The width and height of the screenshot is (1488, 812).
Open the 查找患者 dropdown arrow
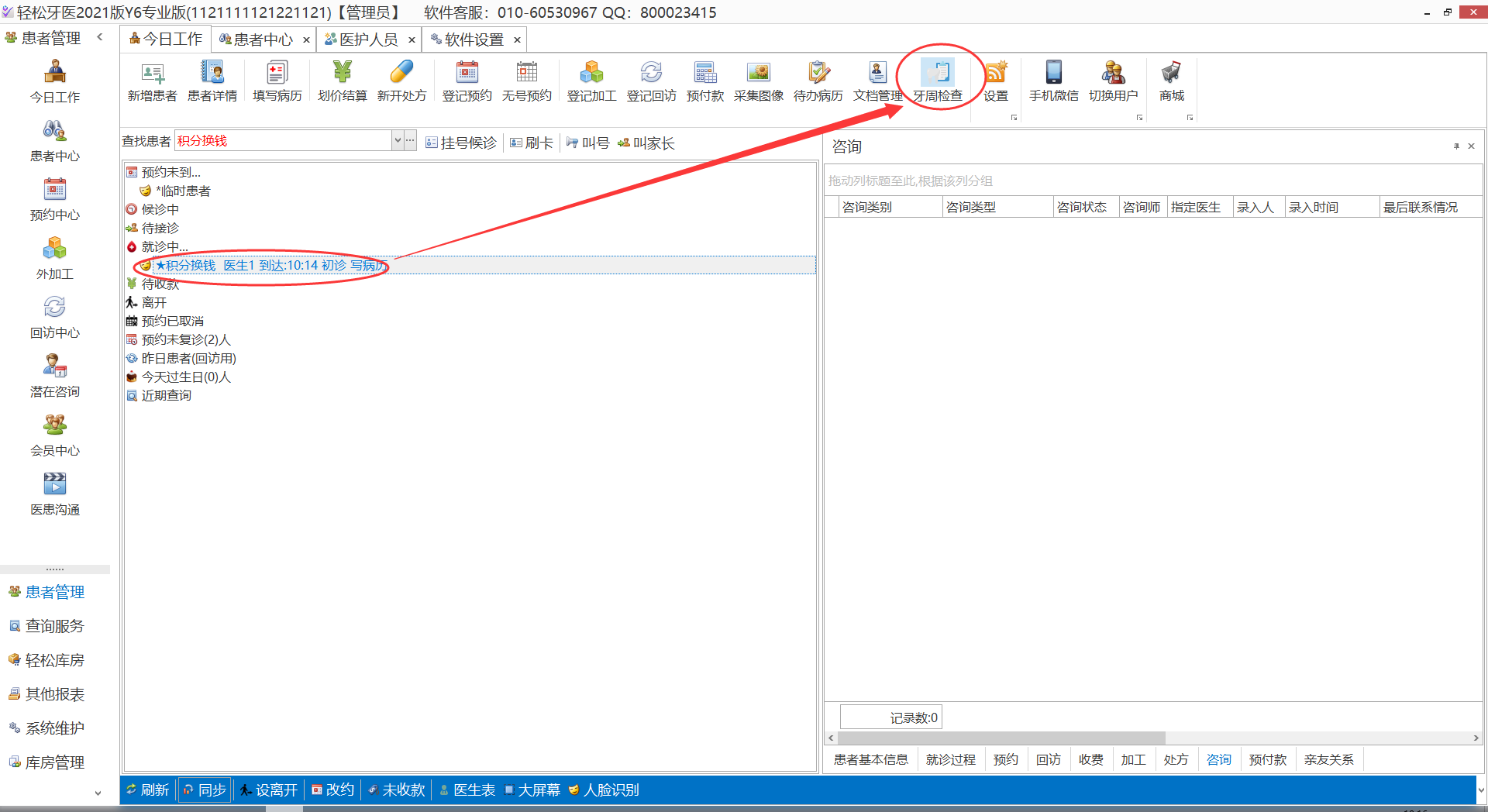pyautogui.click(x=398, y=140)
